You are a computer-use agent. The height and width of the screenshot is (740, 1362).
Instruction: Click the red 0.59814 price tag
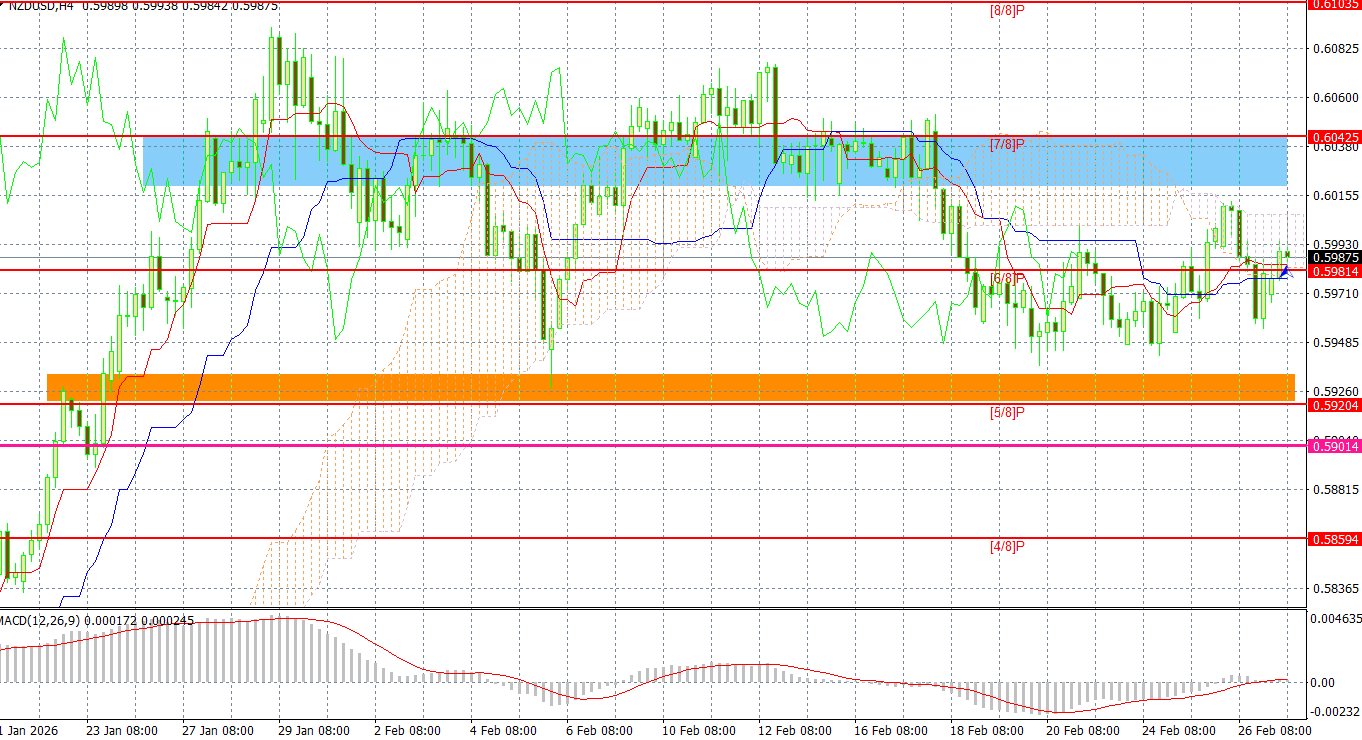click(x=1334, y=270)
